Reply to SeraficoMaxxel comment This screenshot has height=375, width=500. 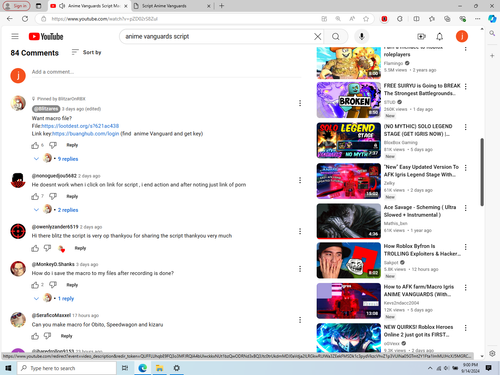coord(66,336)
